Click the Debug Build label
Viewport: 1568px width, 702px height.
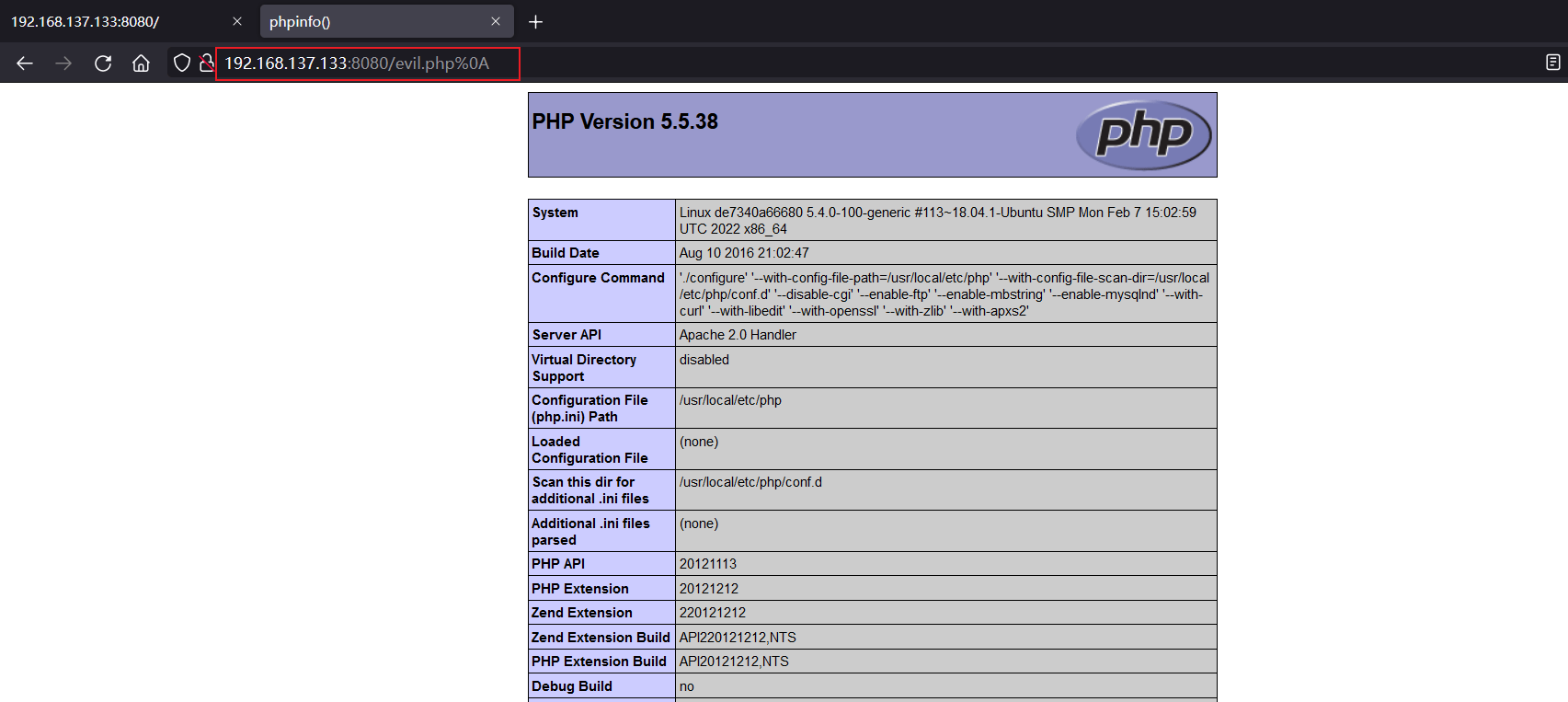[572, 686]
